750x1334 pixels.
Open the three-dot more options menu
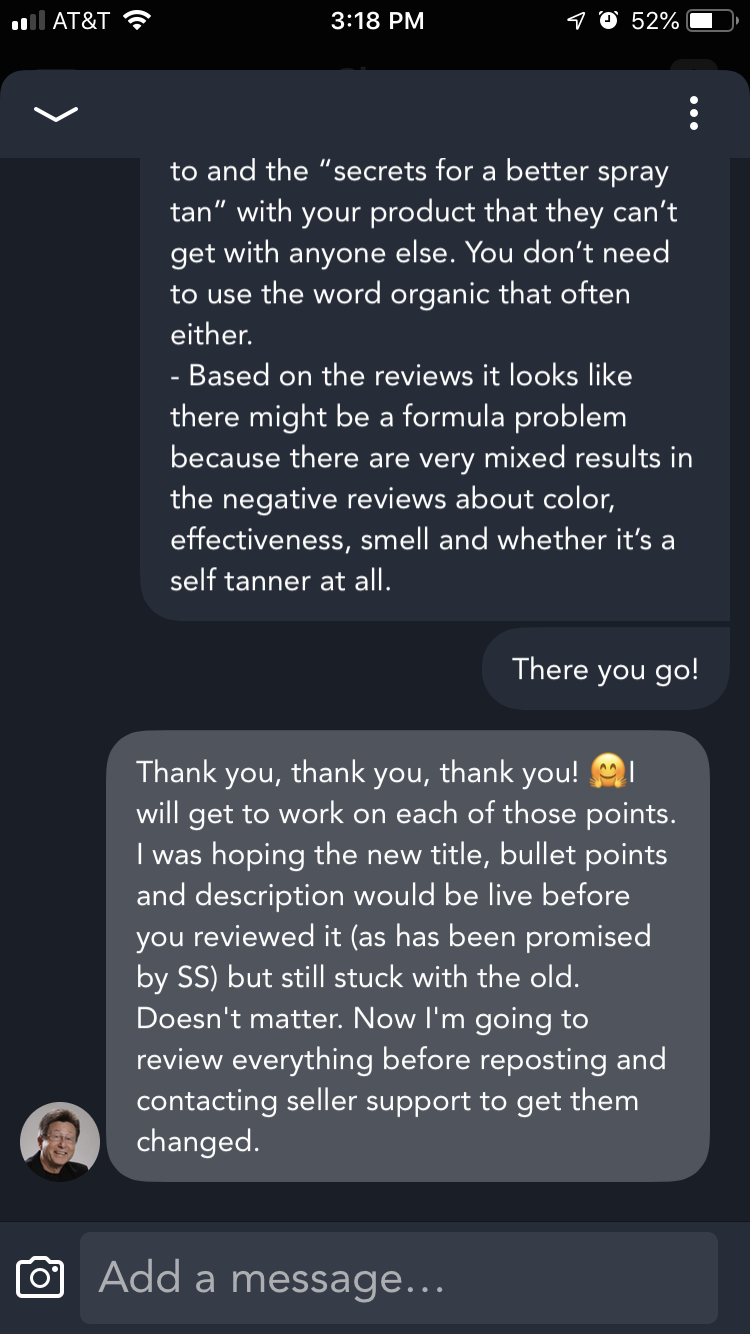(693, 114)
